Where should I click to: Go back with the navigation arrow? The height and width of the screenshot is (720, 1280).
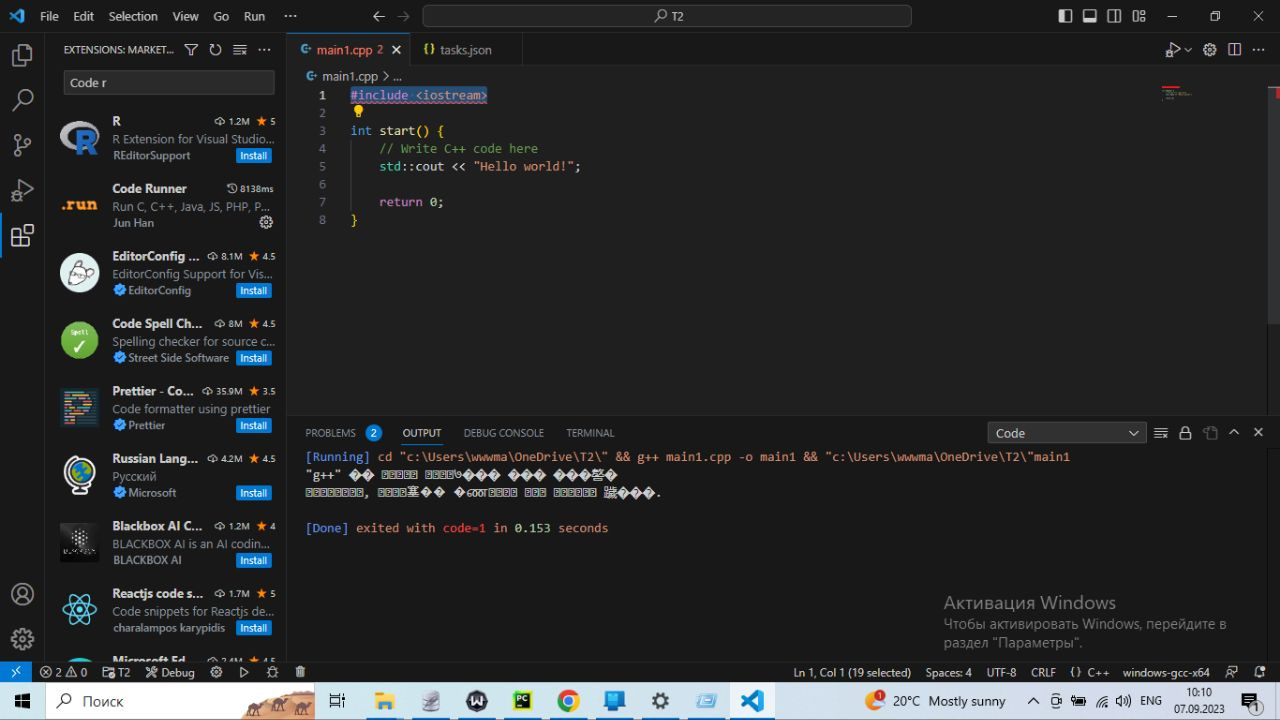click(379, 16)
